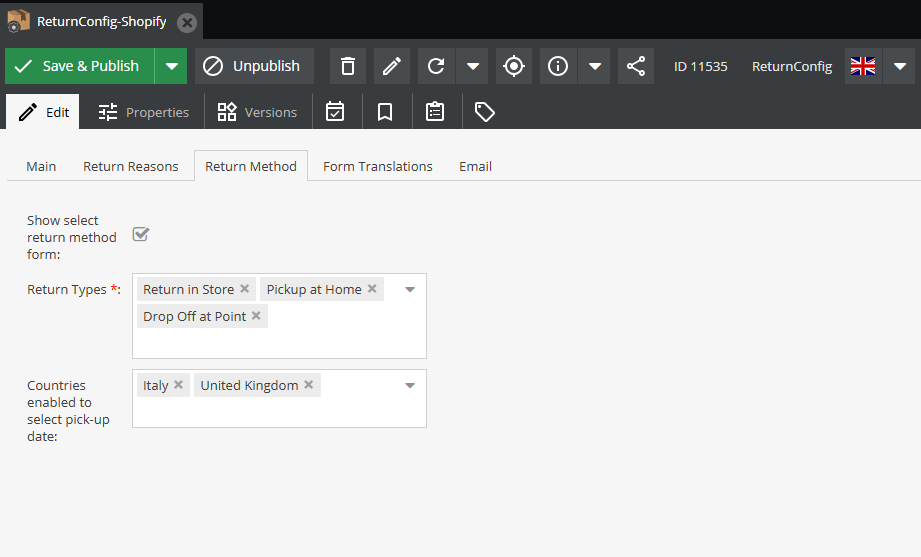Click the share icon
The height and width of the screenshot is (557, 921).
point(636,66)
